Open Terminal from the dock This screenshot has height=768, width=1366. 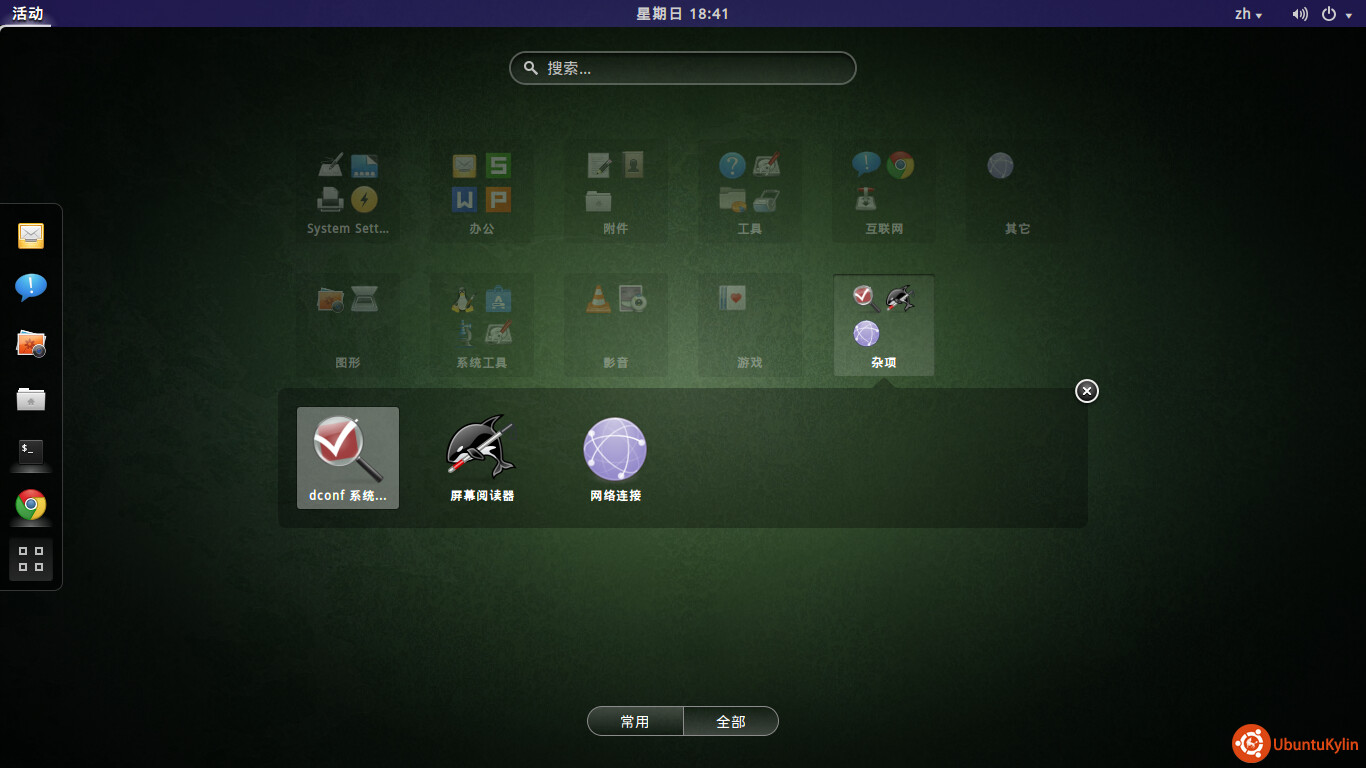31,451
